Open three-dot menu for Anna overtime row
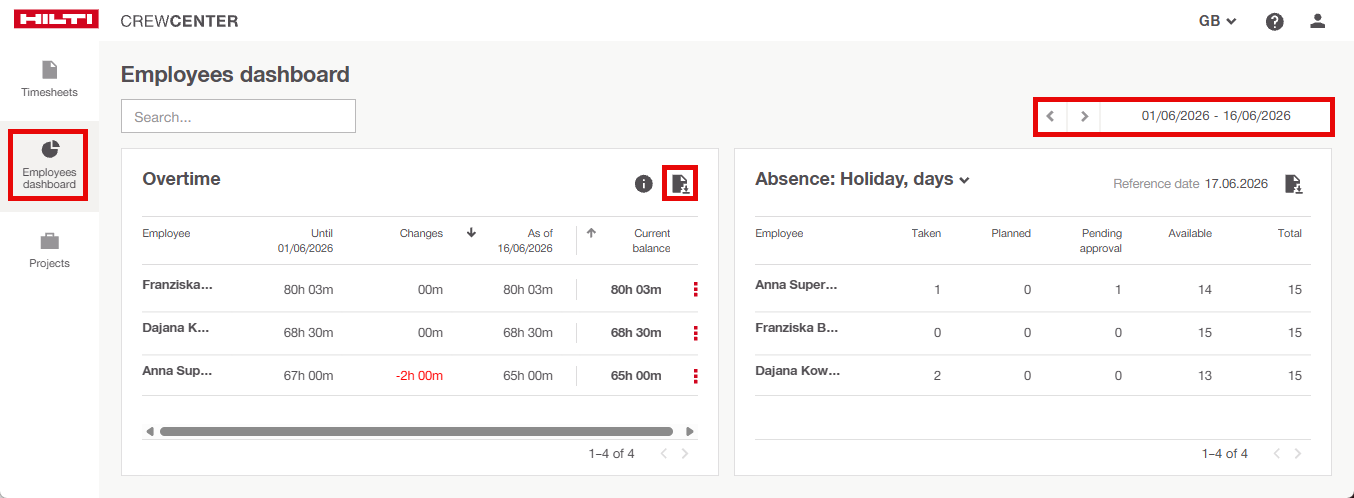1354x498 pixels. pos(695,376)
